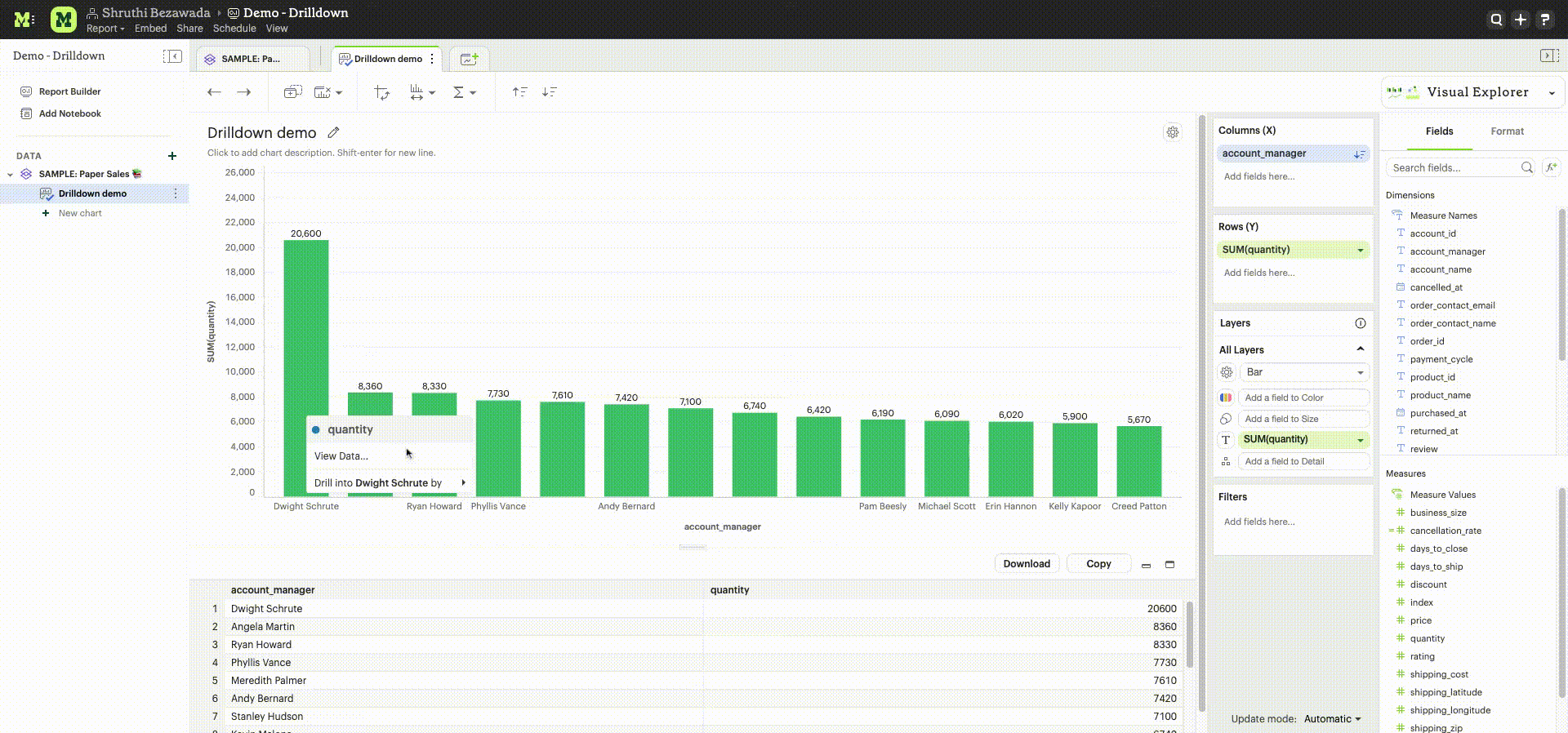
Task: Click the Detail icon in Layers
Action: (1226, 461)
